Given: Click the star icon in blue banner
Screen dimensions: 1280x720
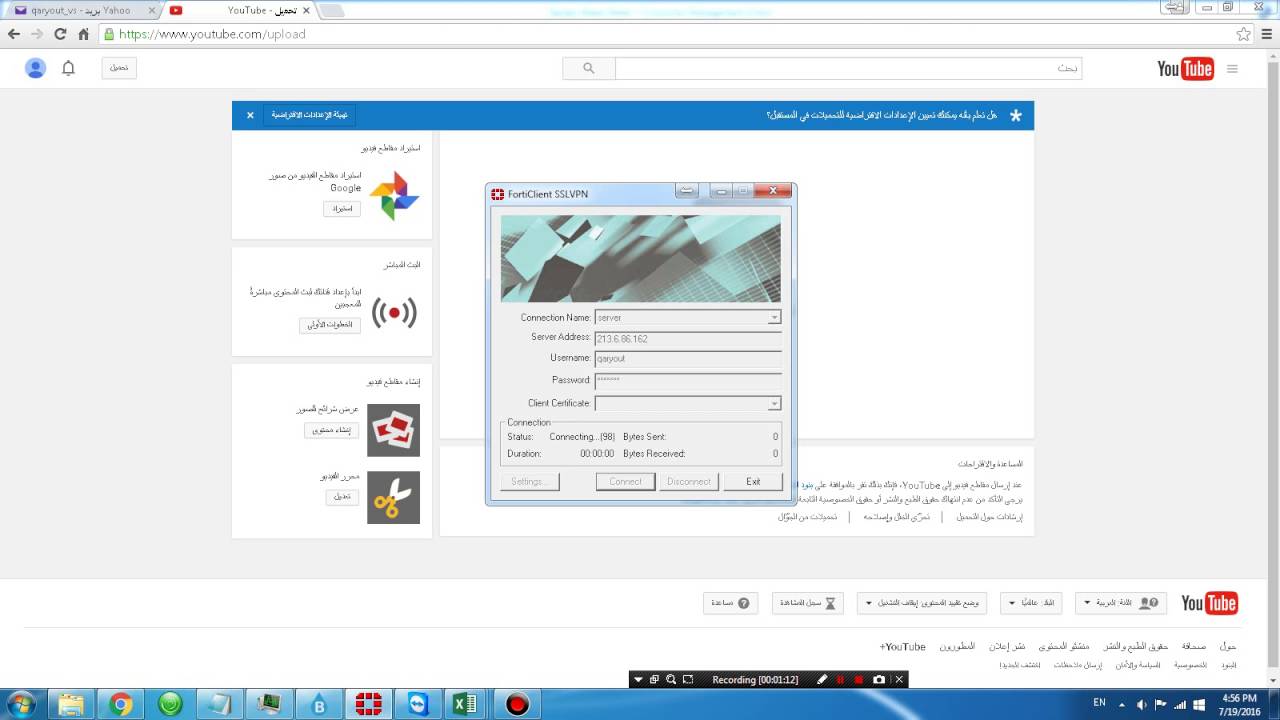Looking at the screenshot, I should [1016, 115].
